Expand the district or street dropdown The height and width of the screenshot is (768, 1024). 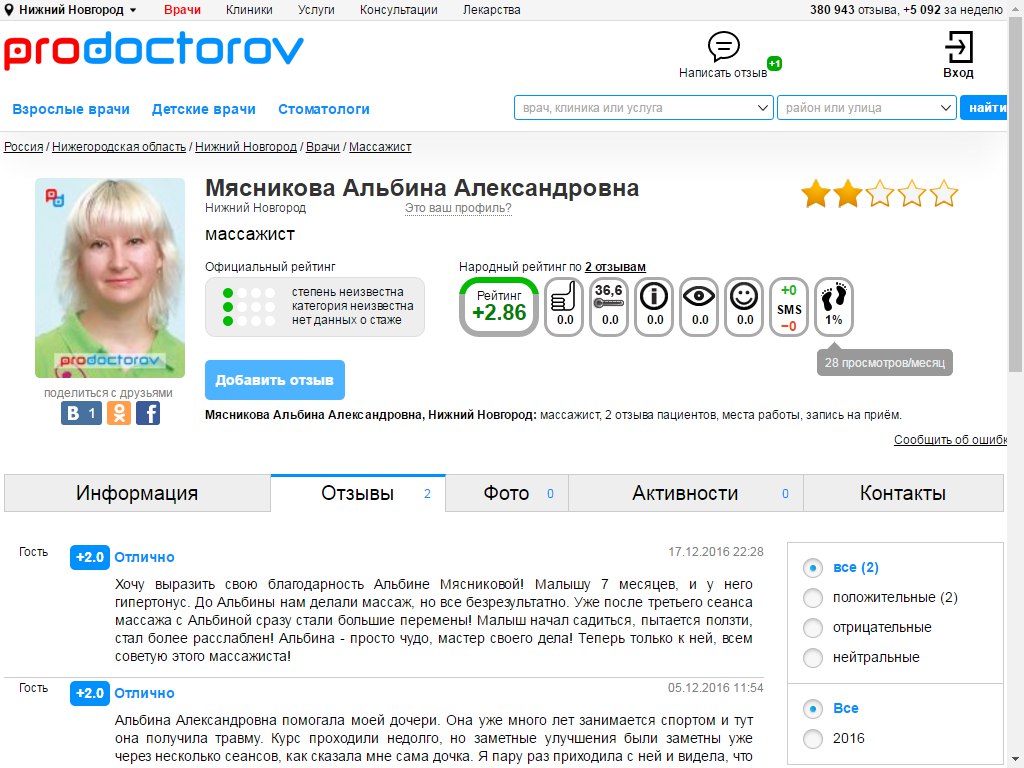(867, 108)
